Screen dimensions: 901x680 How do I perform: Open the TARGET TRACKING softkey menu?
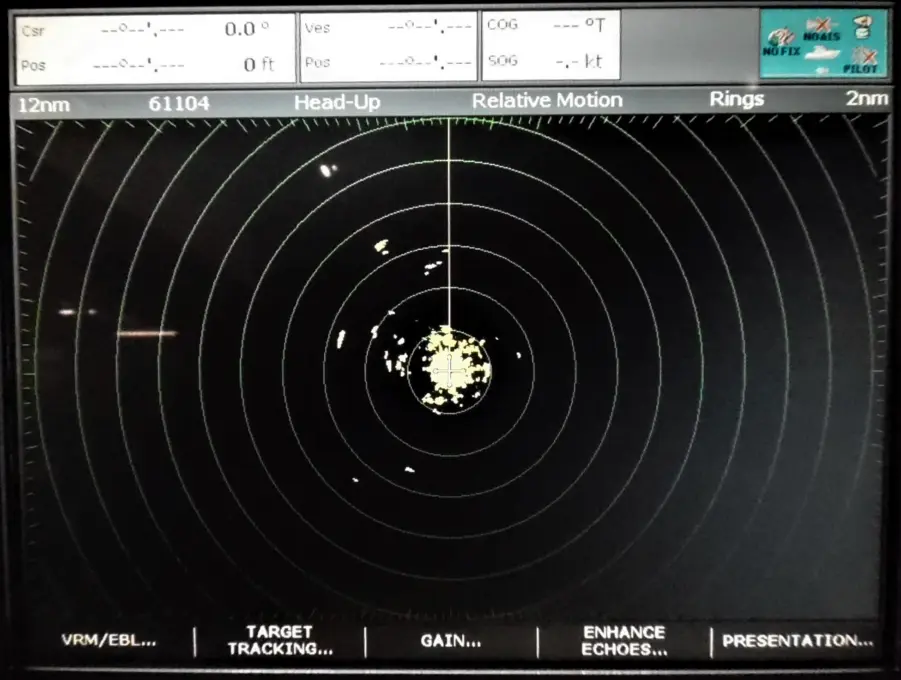(x=280, y=640)
